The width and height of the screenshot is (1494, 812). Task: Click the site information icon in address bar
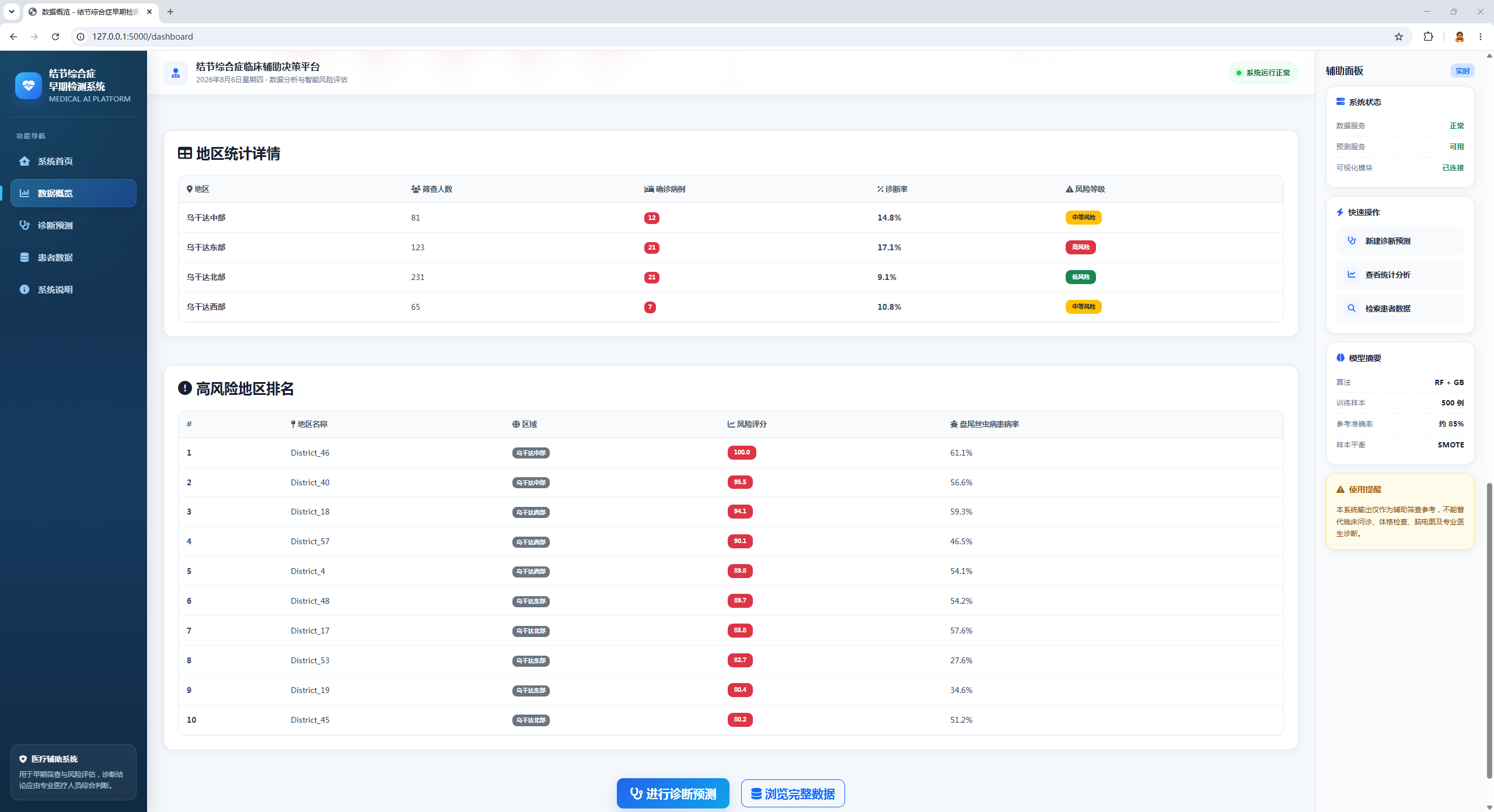click(x=81, y=37)
